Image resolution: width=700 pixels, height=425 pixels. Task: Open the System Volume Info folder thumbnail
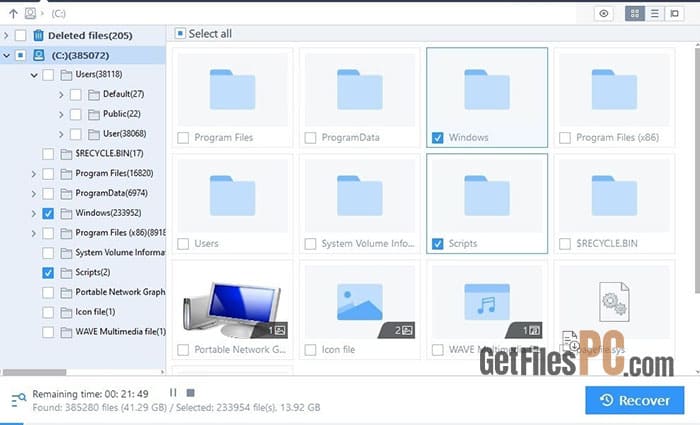(x=360, y=196)
